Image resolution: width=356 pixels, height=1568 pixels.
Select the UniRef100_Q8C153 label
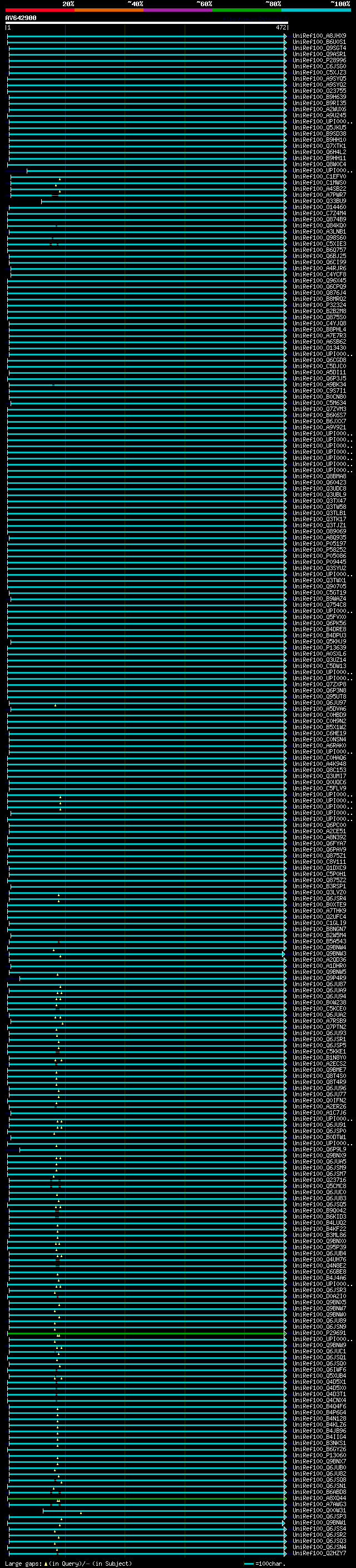[319, 770]
